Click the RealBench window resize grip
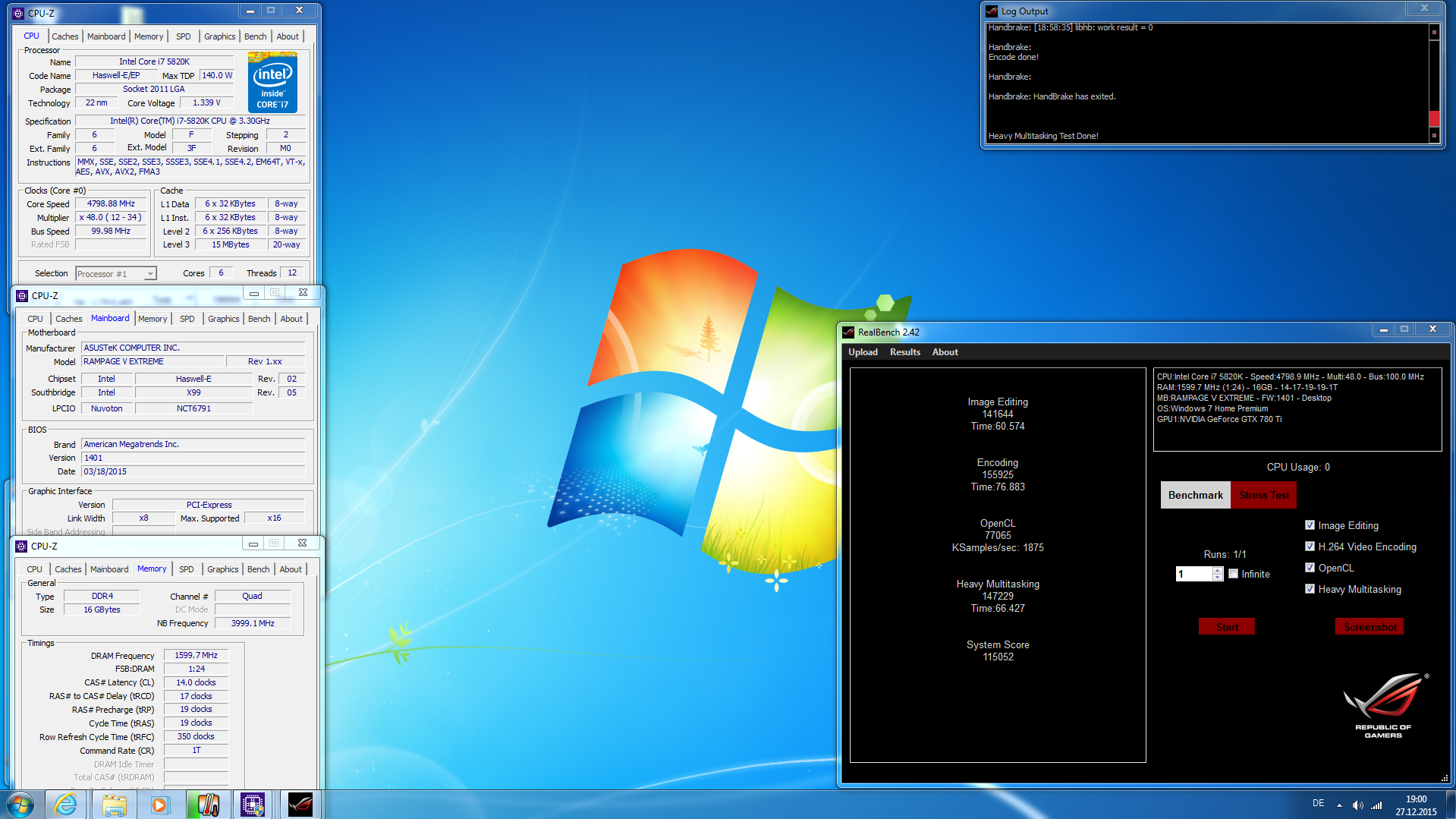The image size is (1456, 819). coord(1445,778)
